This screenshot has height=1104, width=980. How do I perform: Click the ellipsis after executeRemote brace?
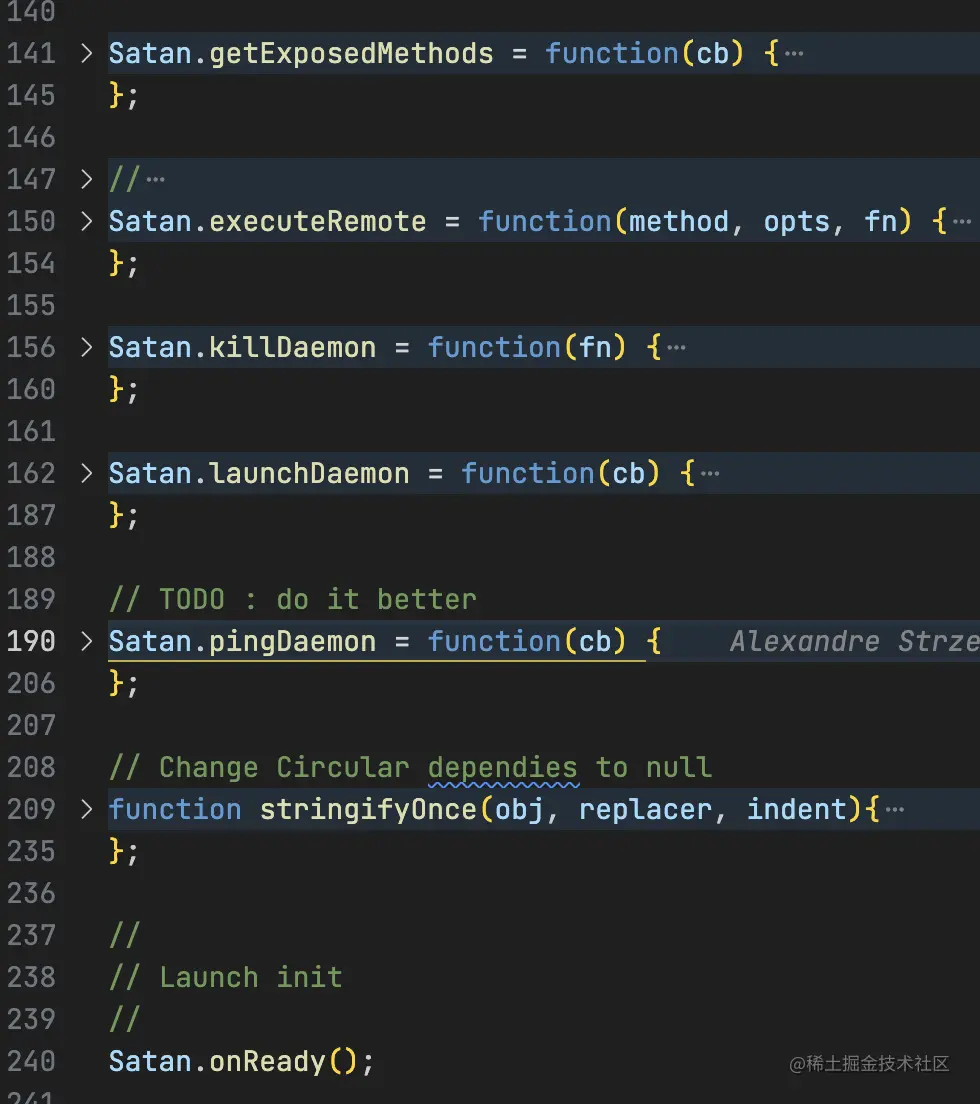(x=962, y=221)
